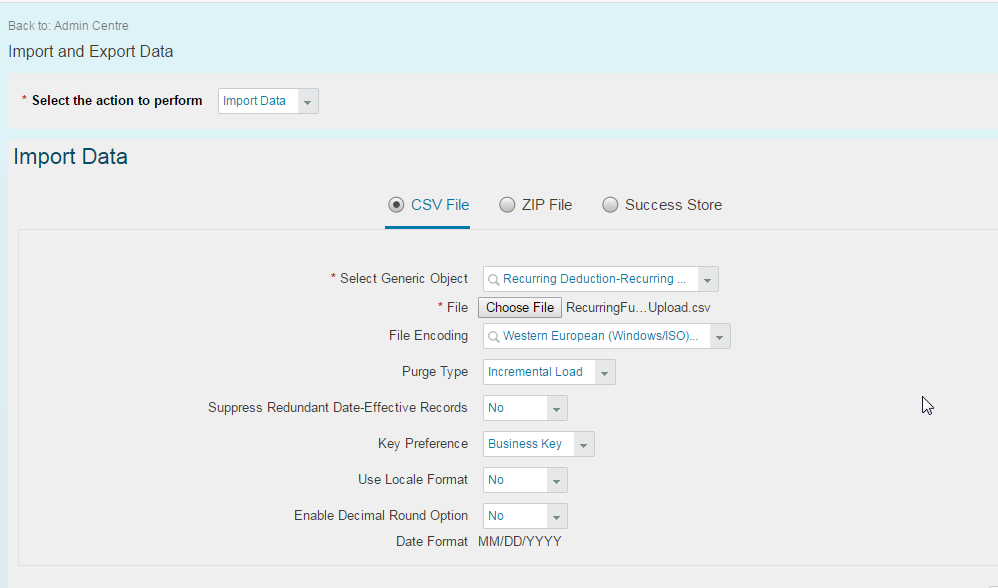Click the Suppress Redundant Date-Effective Records label
This screenshot has width=998, height=588.
(337, 407)
